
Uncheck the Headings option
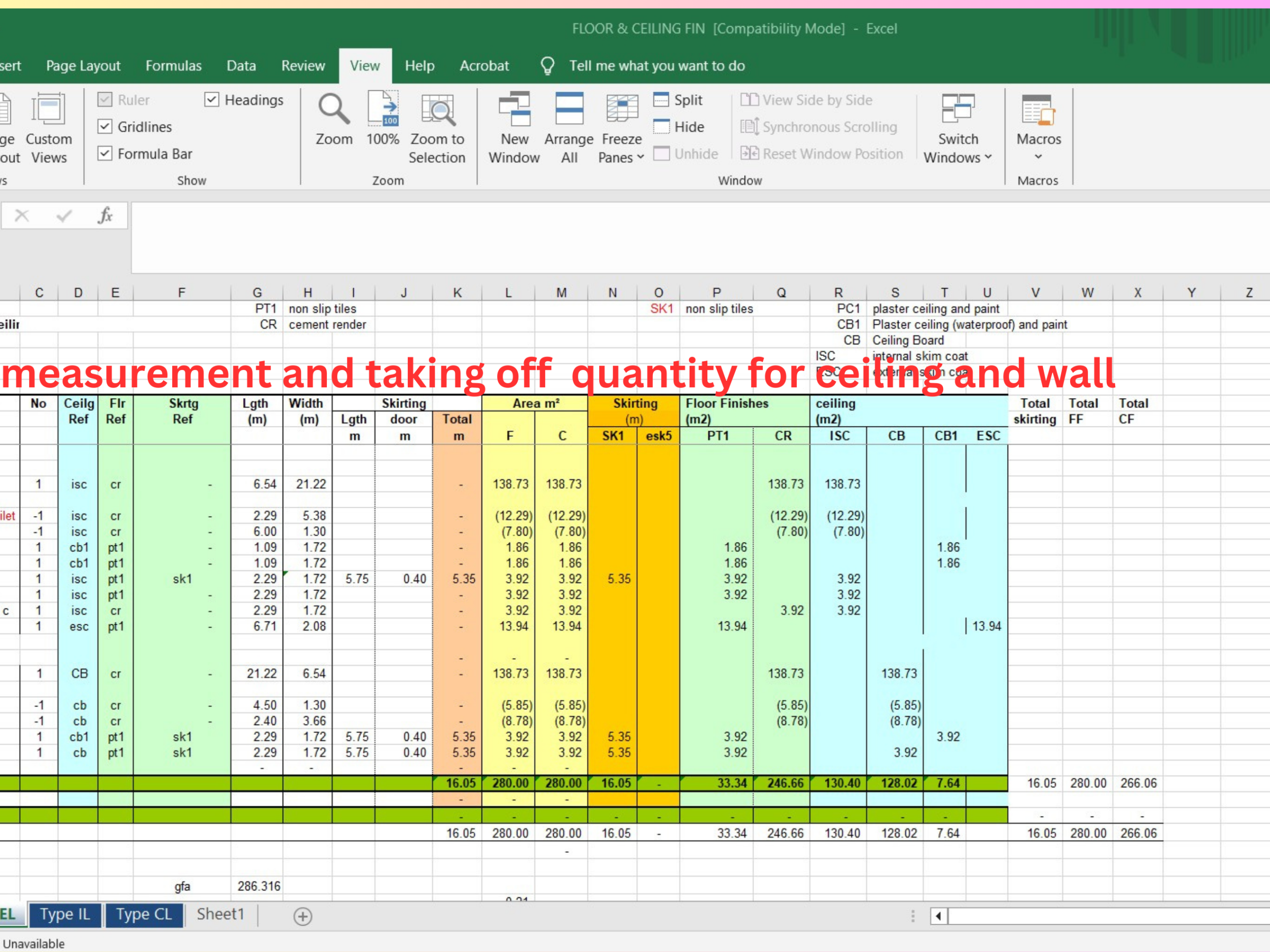[x=212, y=99]
